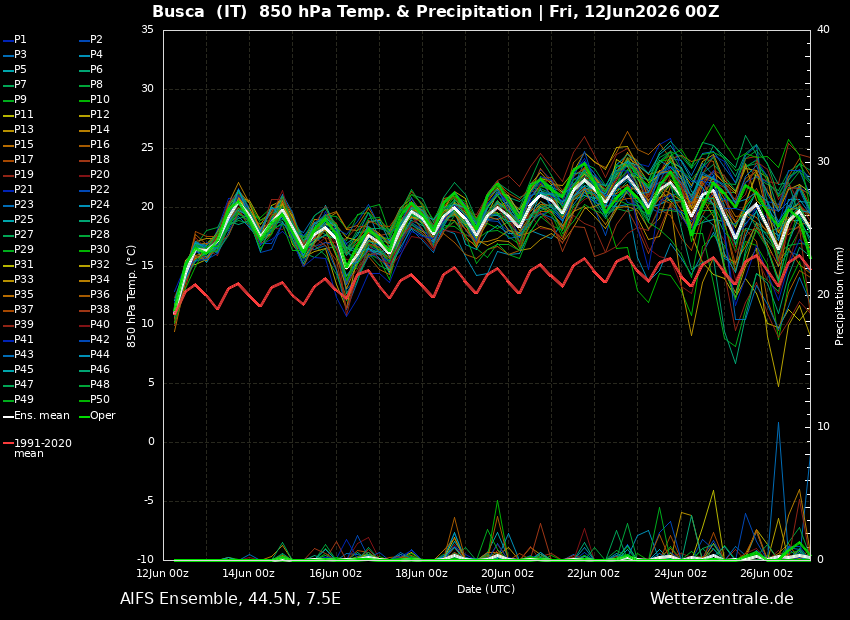Click the red line swatch beside '1991-2020 mean'
850x620 pixels.
(8, 443)
